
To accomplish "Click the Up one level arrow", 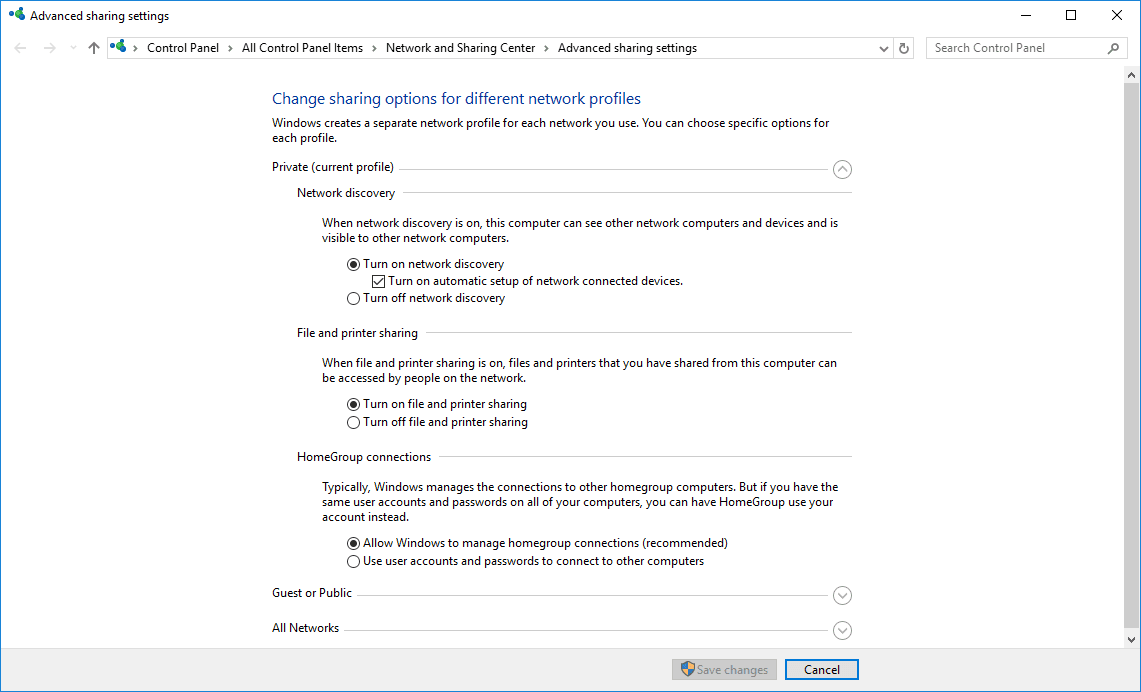I will 94,48.
